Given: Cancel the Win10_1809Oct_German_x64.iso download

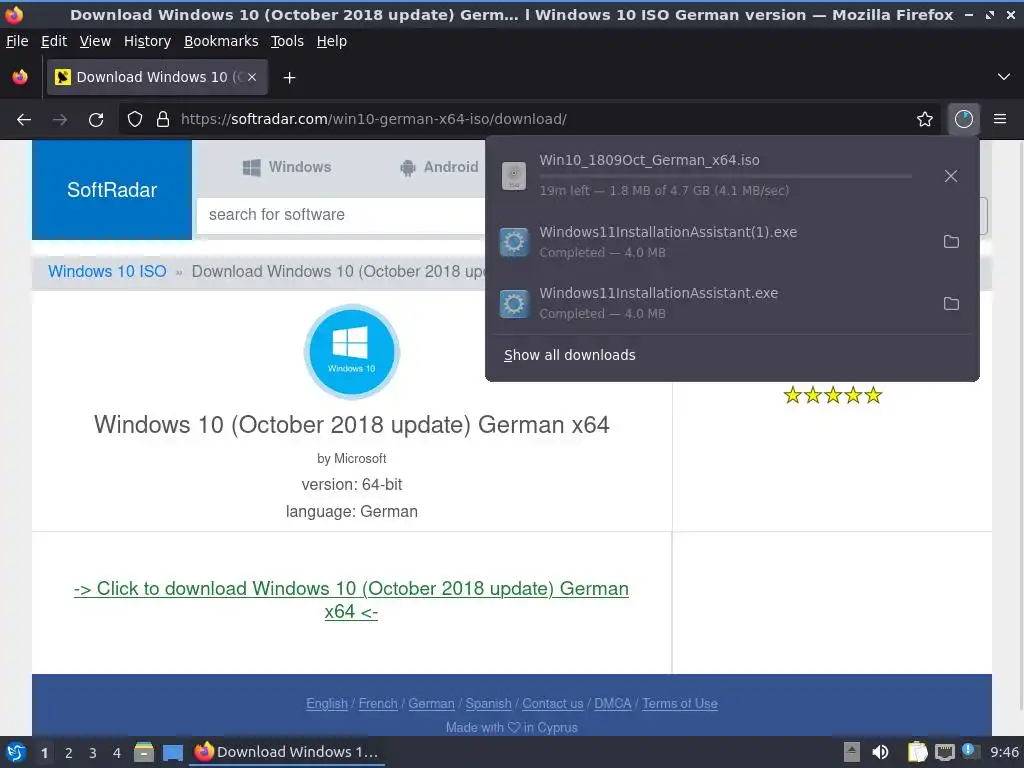Looking at the screenshot, I should coord(951,176).
